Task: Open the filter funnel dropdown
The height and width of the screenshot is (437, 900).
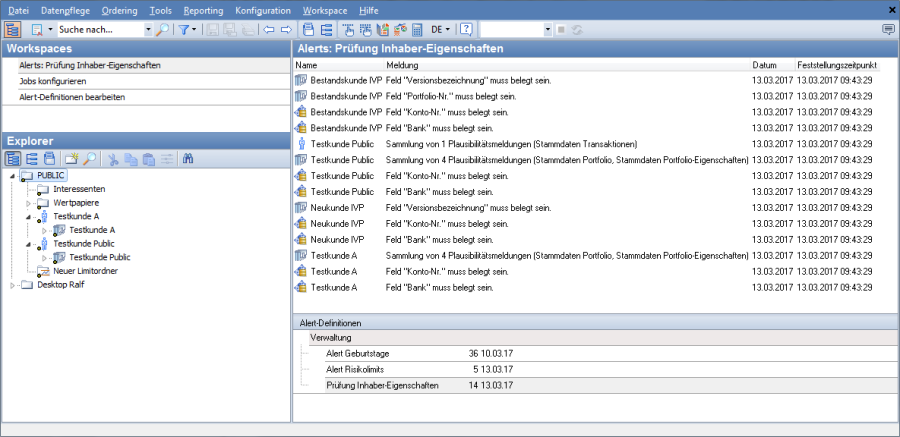Action: click(187, 30)
